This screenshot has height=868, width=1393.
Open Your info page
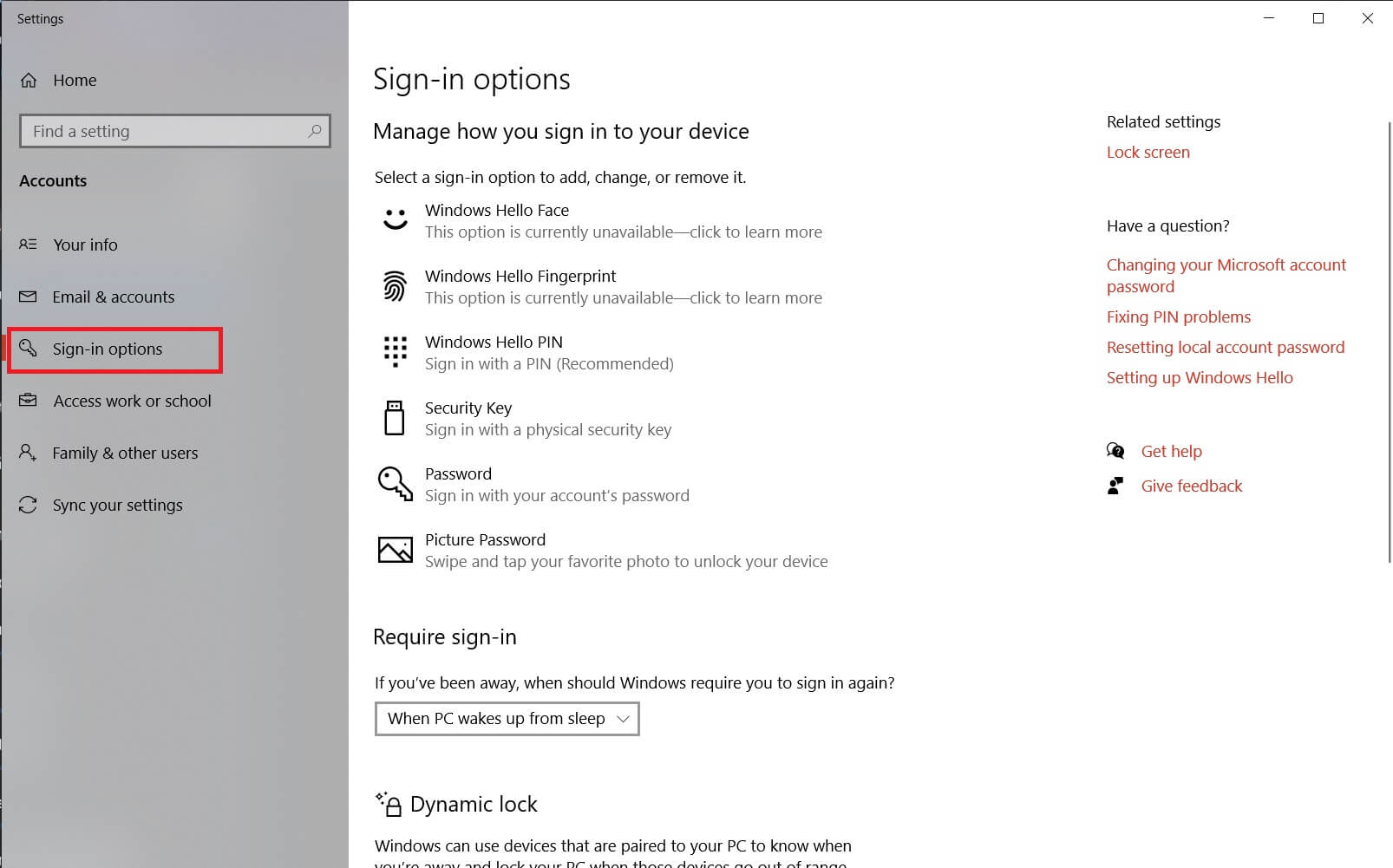tap(85, 245)
